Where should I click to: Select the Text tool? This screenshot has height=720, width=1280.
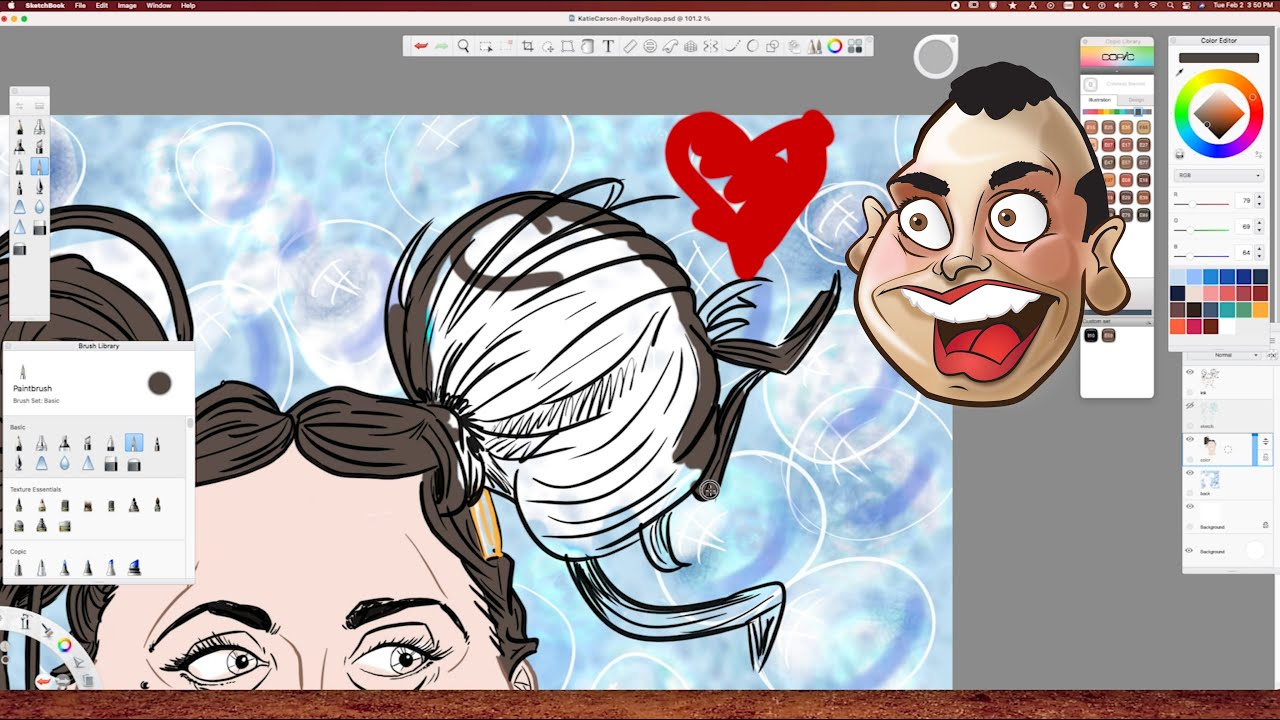point(608,46)
